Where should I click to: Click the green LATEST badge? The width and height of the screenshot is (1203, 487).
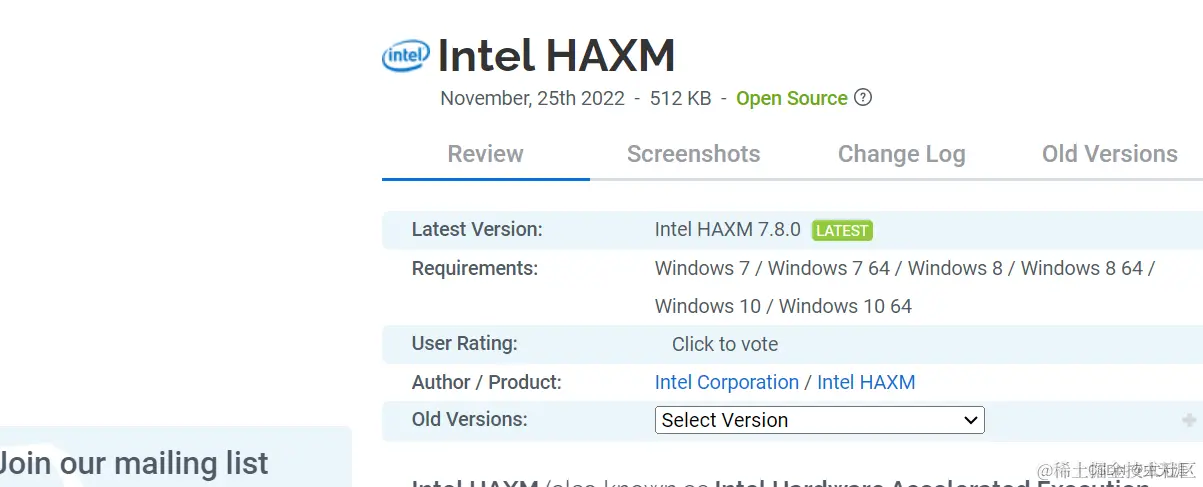tap(842, 230)
